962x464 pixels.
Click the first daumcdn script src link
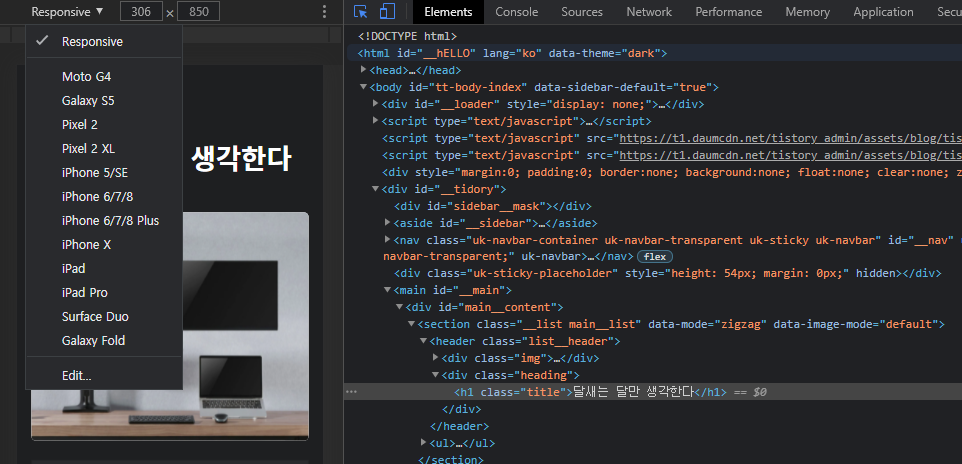790,138
